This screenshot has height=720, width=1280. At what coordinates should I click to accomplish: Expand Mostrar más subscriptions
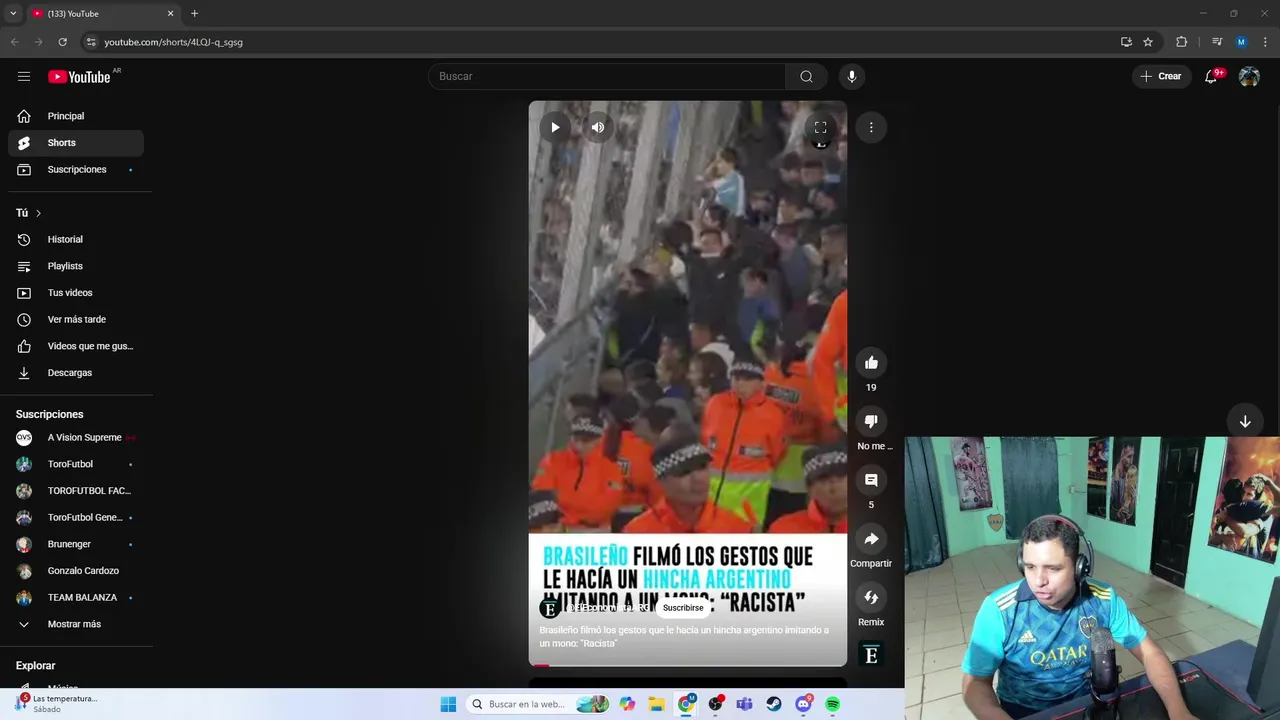[76, 624]
